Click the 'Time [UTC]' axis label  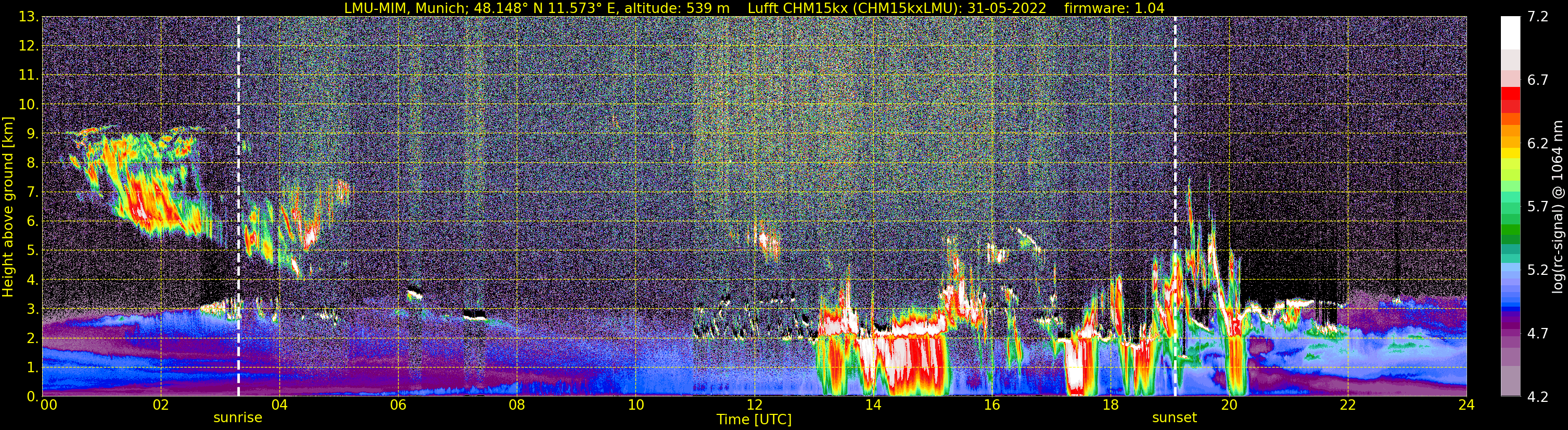[754, 420]
